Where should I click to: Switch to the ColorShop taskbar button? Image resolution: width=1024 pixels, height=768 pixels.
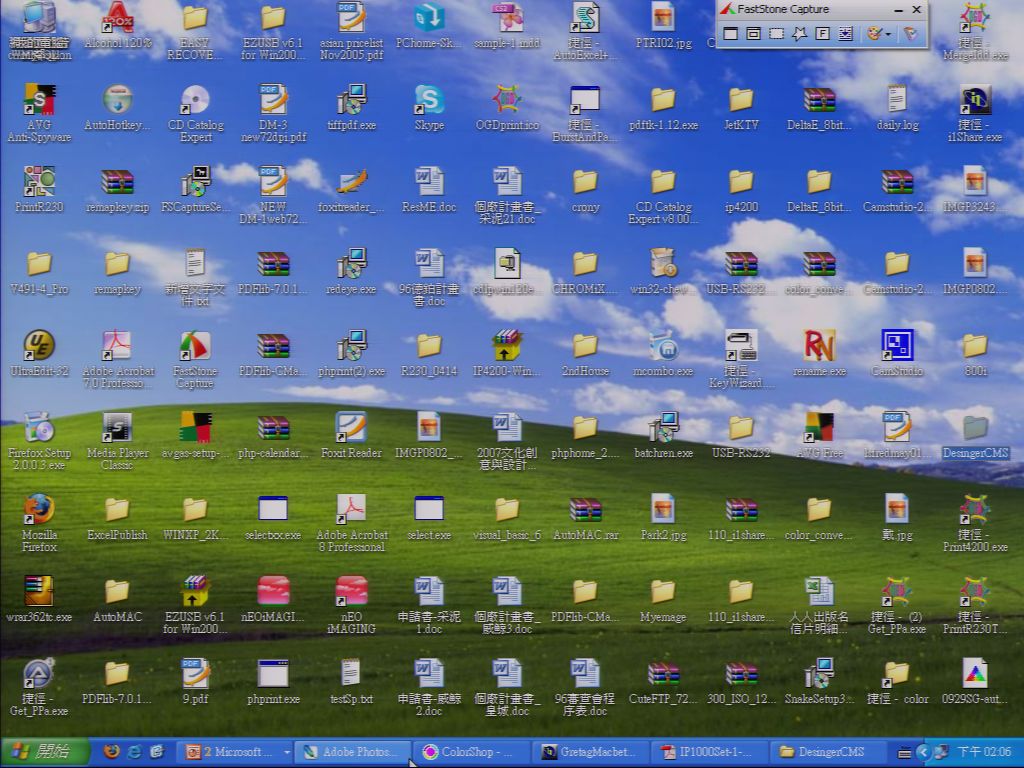pos(470,752)
